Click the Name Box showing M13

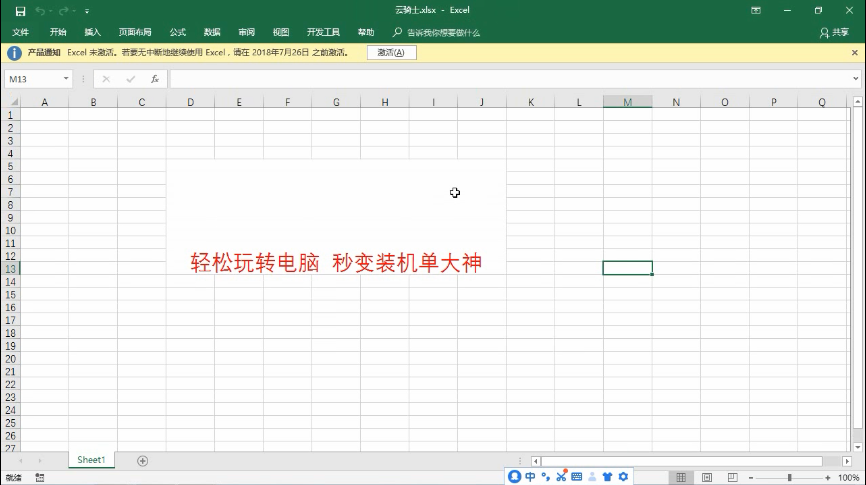point(34,79)
